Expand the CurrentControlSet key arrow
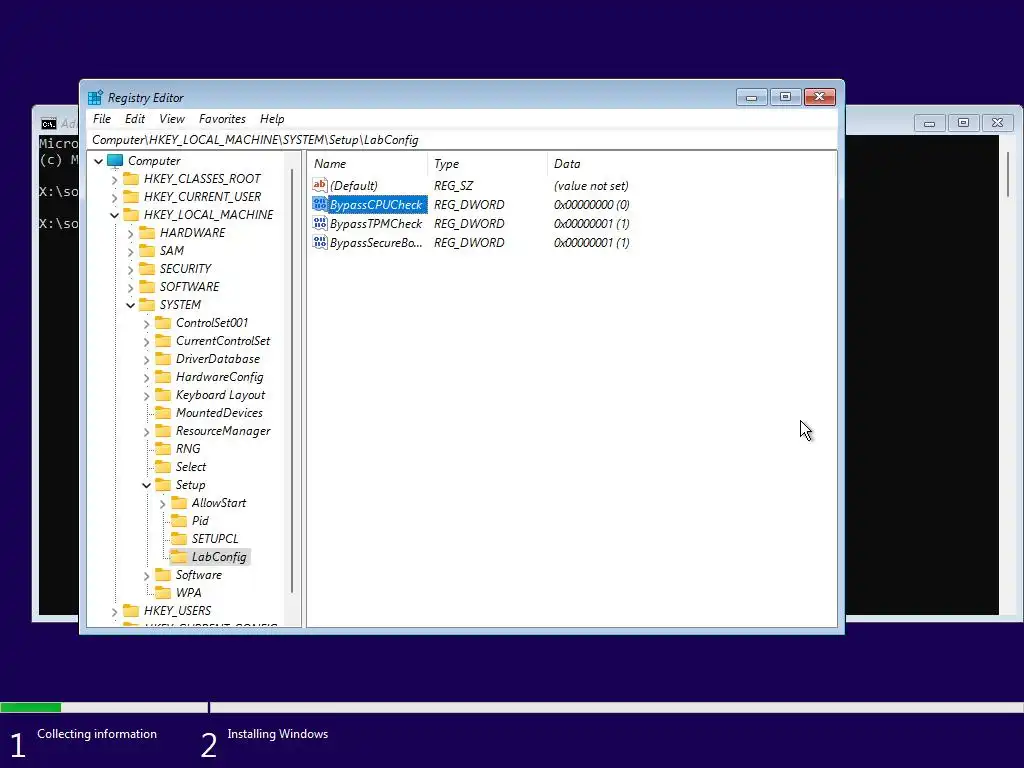 146,342
